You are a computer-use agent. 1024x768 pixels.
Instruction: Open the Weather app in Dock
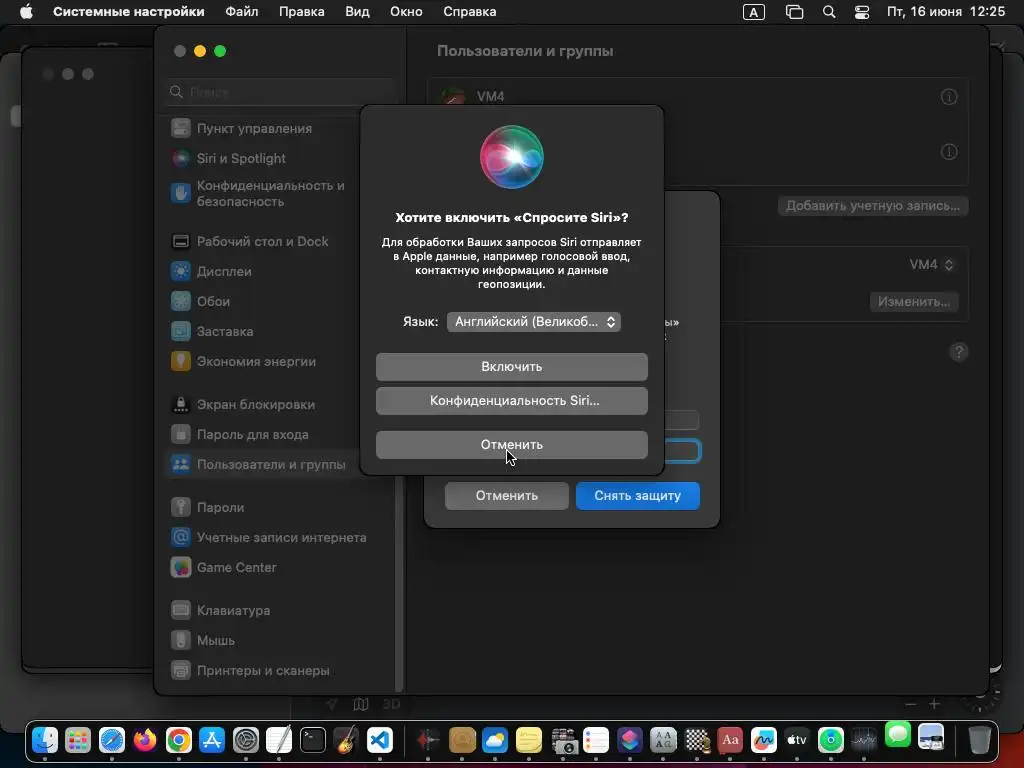point(495,740)
